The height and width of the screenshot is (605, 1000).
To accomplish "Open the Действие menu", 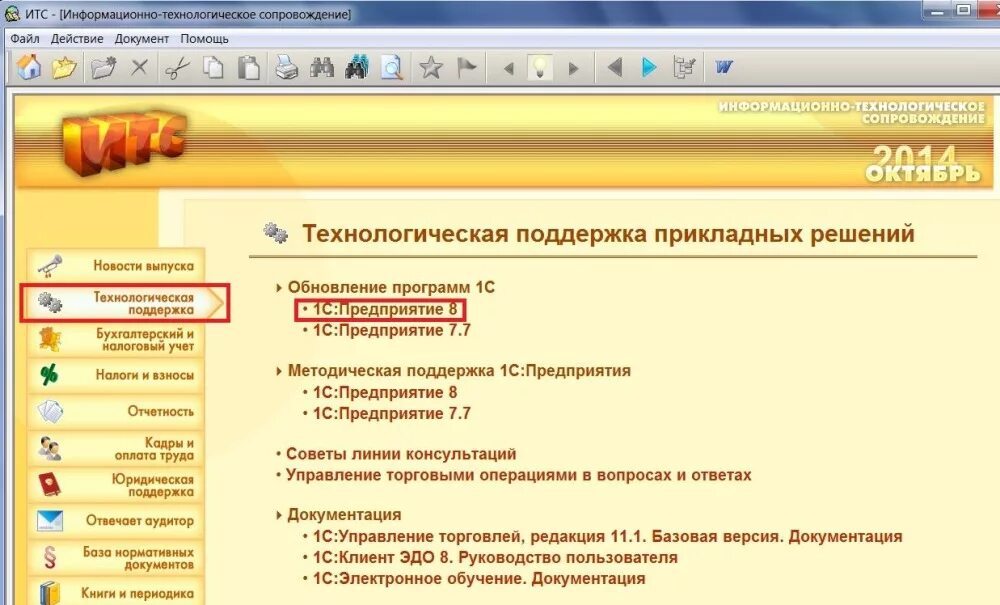I will [77, 38].
